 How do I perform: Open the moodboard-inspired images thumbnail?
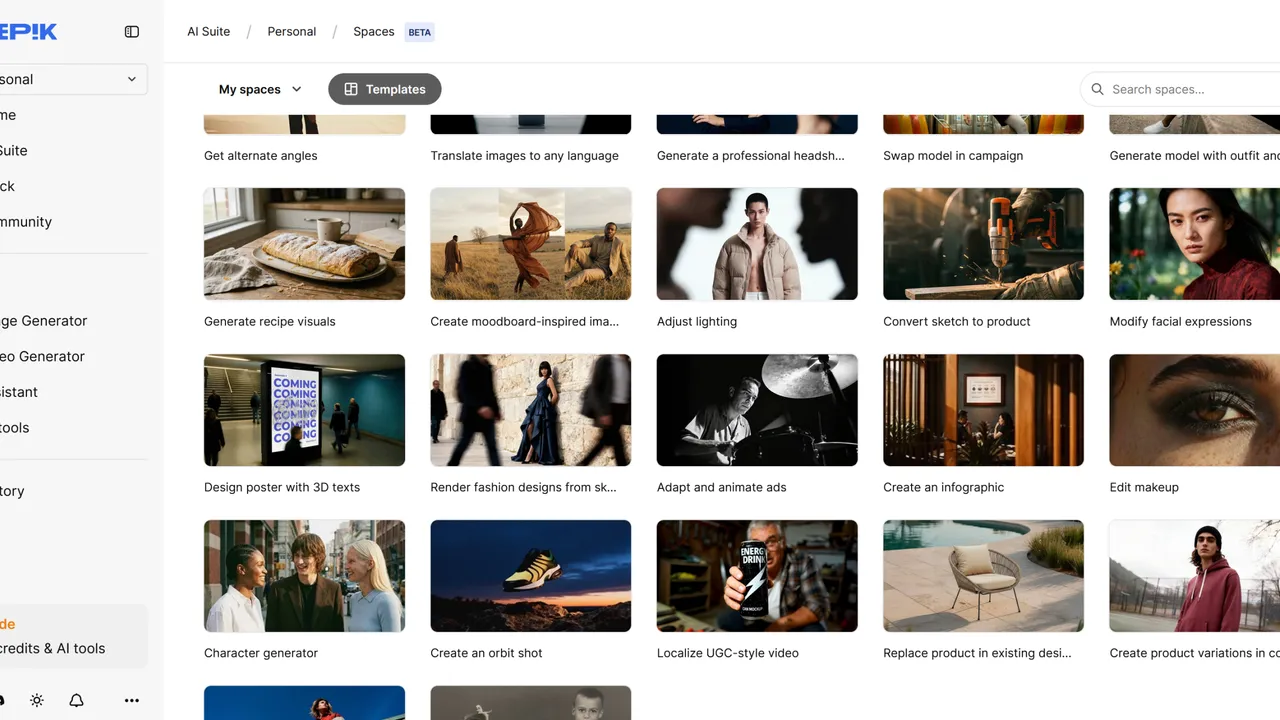(x=531, y=244)
